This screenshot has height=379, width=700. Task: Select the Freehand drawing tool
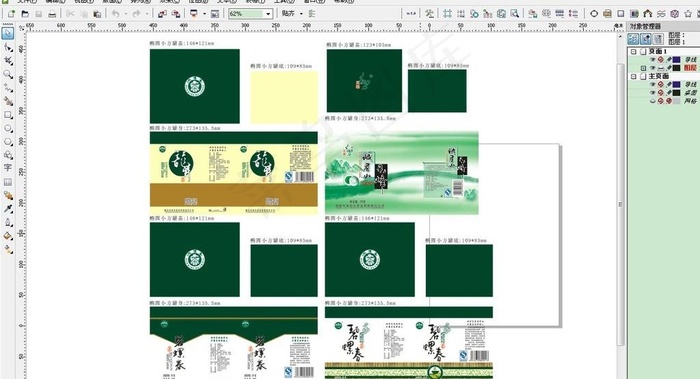[8, 88]
